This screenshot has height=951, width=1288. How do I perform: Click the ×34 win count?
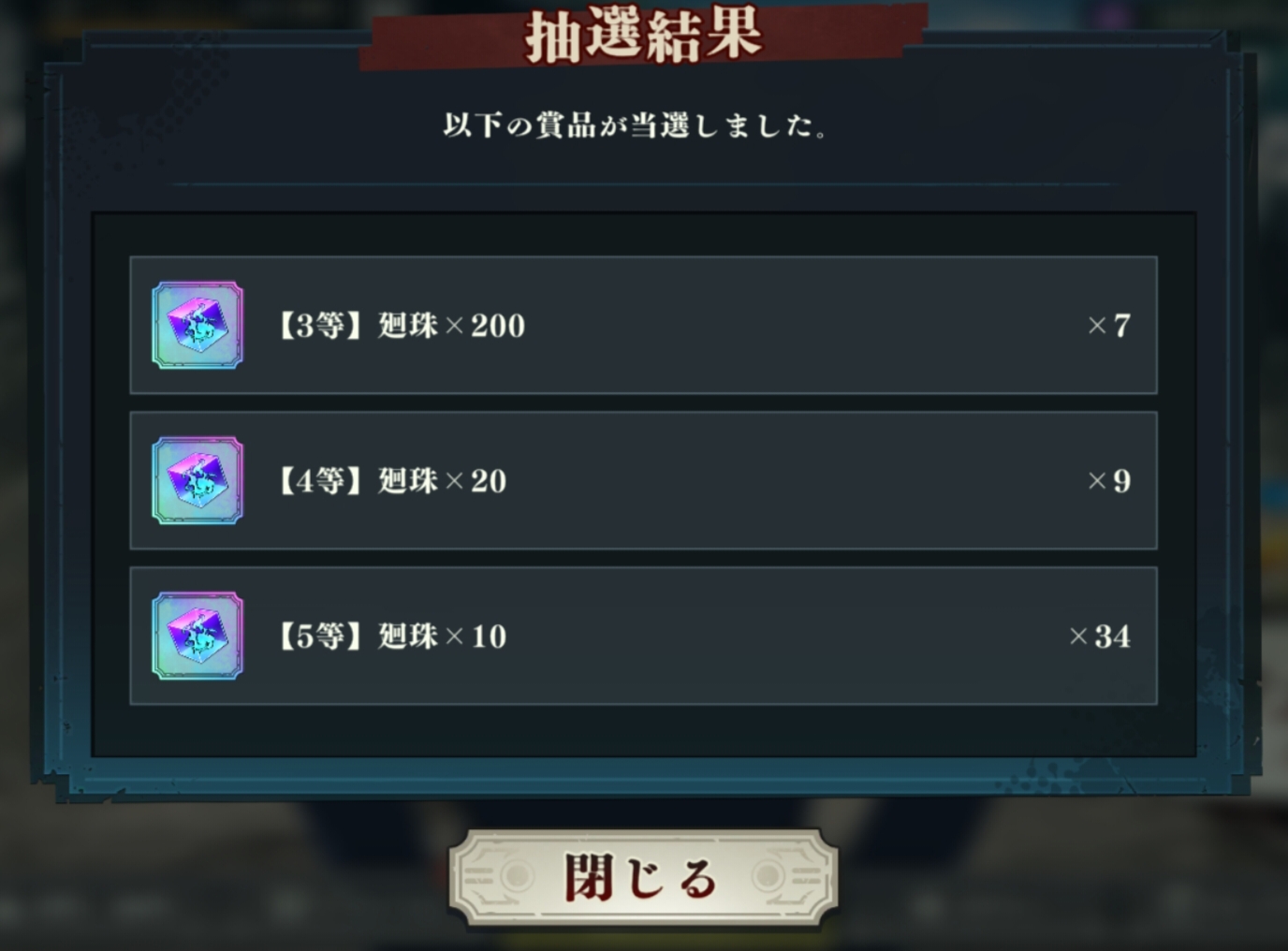coord(1100,636)
